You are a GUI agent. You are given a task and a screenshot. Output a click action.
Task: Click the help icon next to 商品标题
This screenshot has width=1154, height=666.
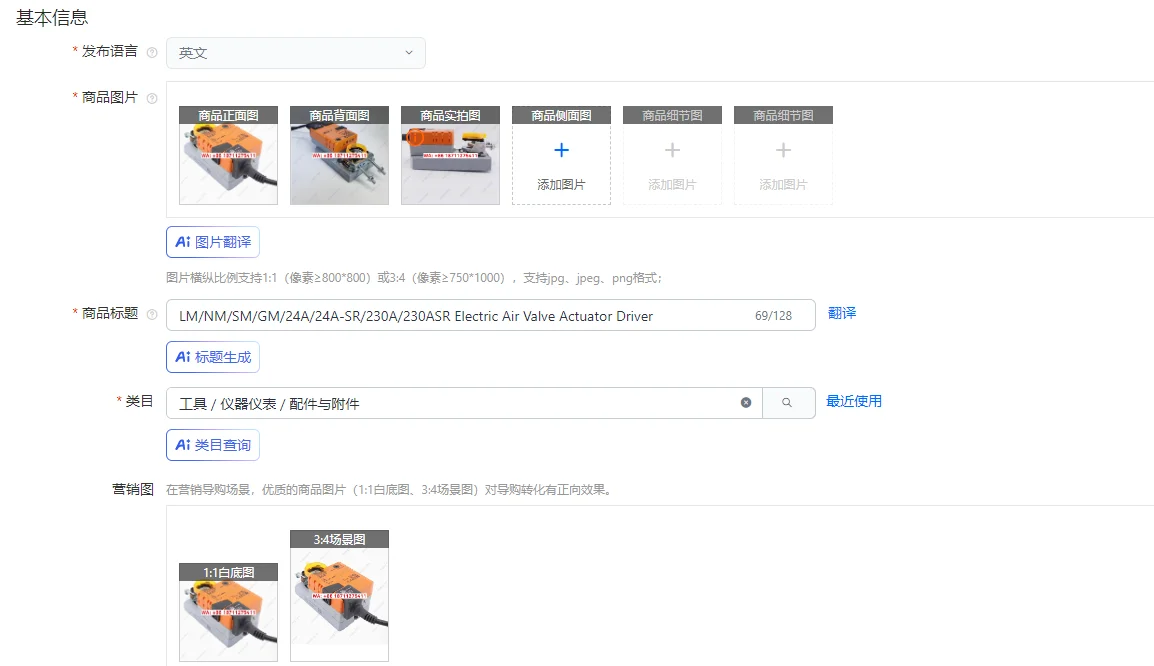coord(152,314)
